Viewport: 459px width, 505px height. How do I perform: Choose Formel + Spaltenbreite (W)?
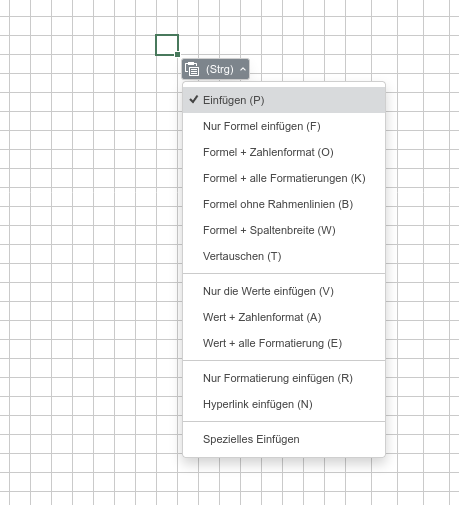(x=284, y=230)
